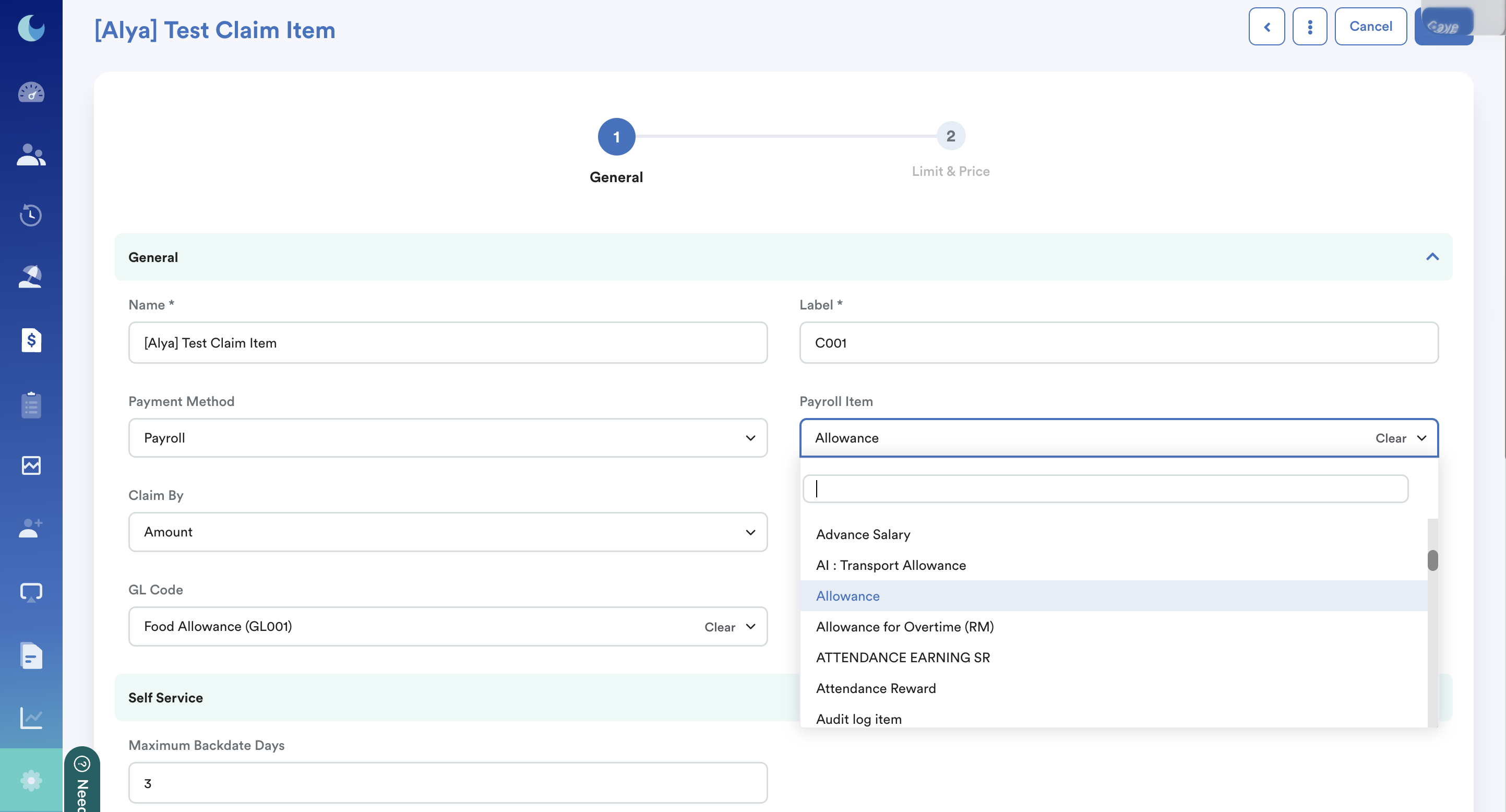Click the Cancel button
1506x812 pixels.
click(x=1370, y=27)
